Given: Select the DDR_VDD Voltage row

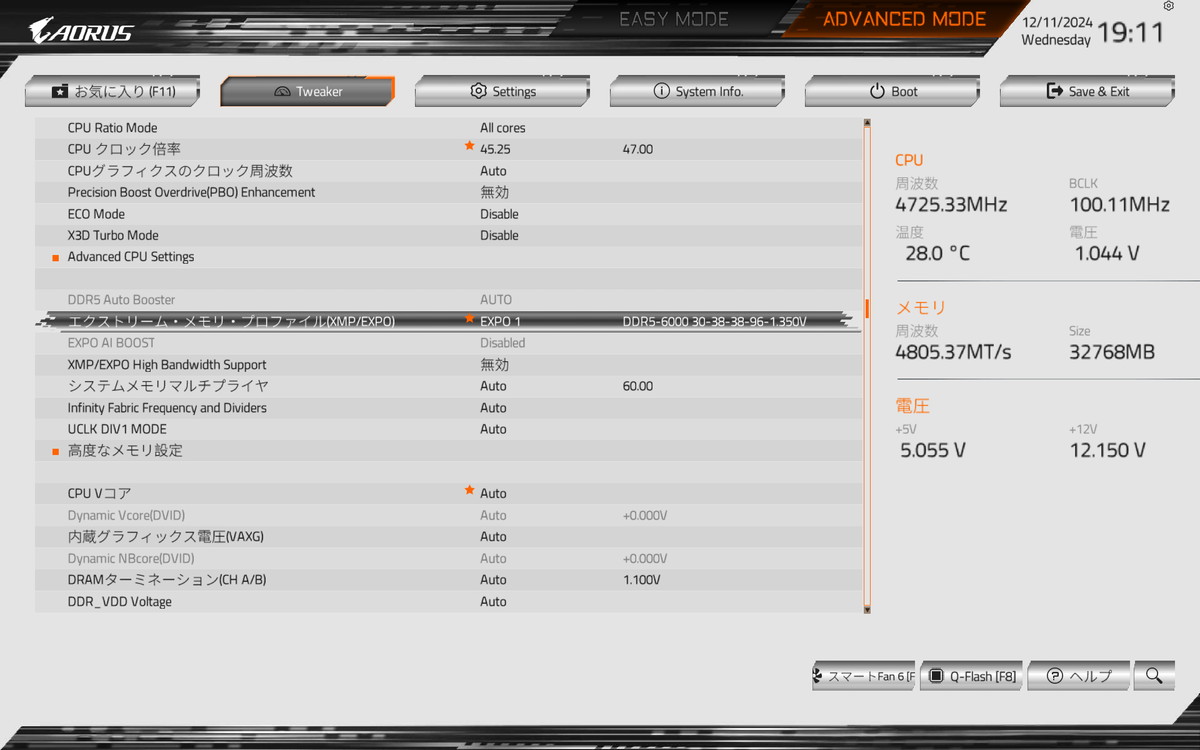Looking at the screenshot, I should point(449,602).
